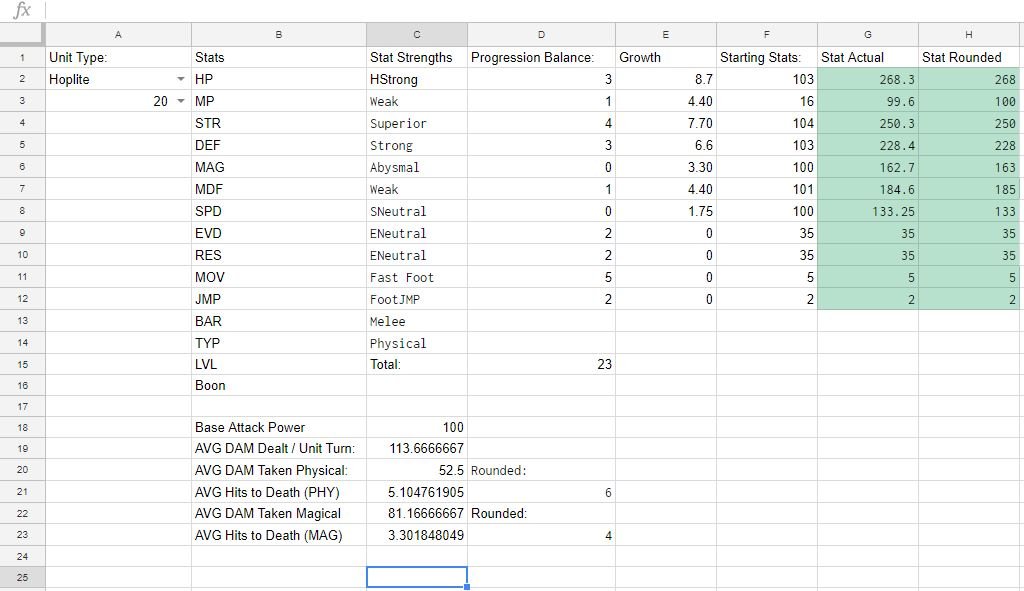The height and width of the screenshot is (591, 1024).
Task: Select the 5.104761905 cell
Action: tap(417, 492)
